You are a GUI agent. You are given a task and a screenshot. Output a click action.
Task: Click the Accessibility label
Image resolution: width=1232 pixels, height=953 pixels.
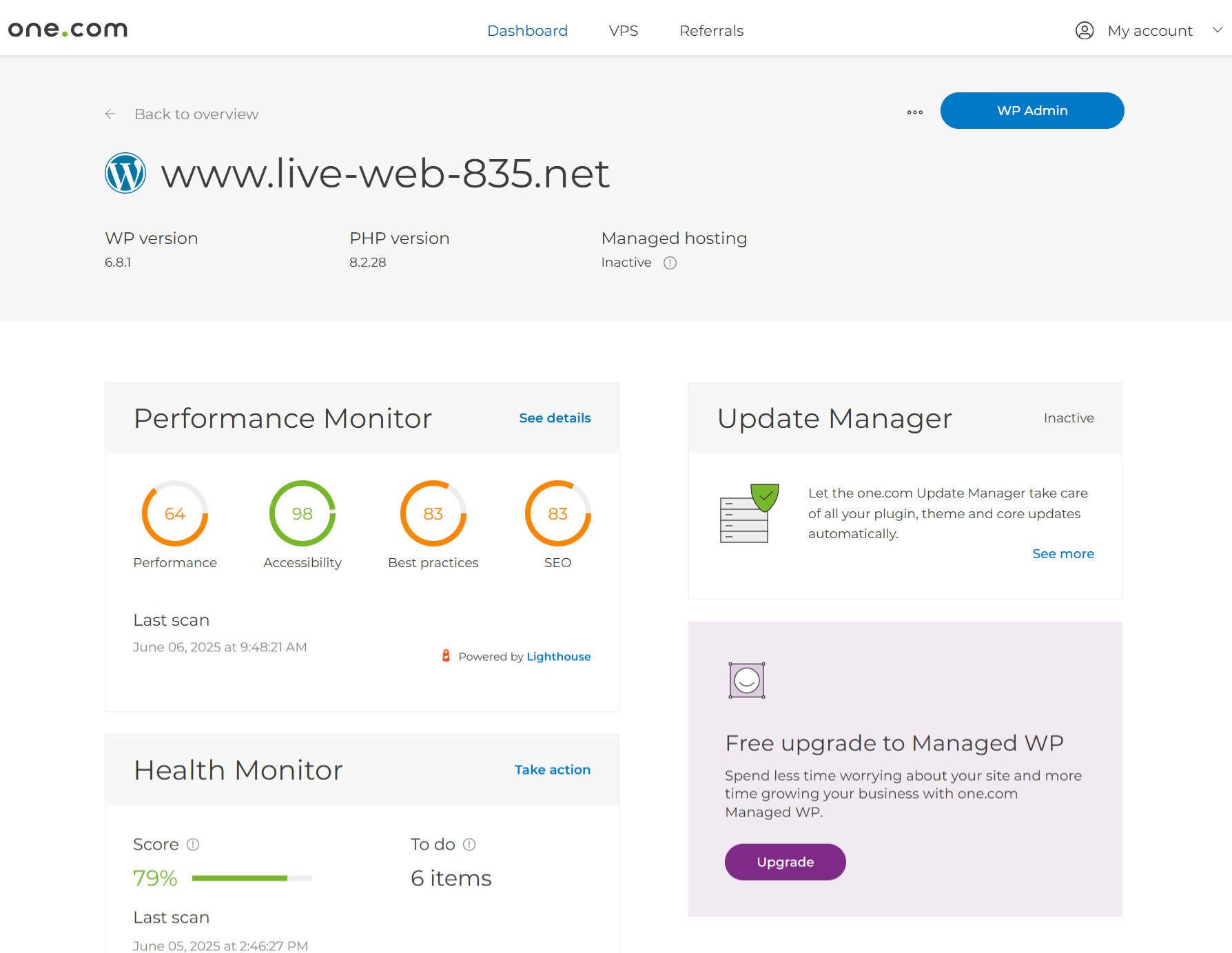point(302,563)
